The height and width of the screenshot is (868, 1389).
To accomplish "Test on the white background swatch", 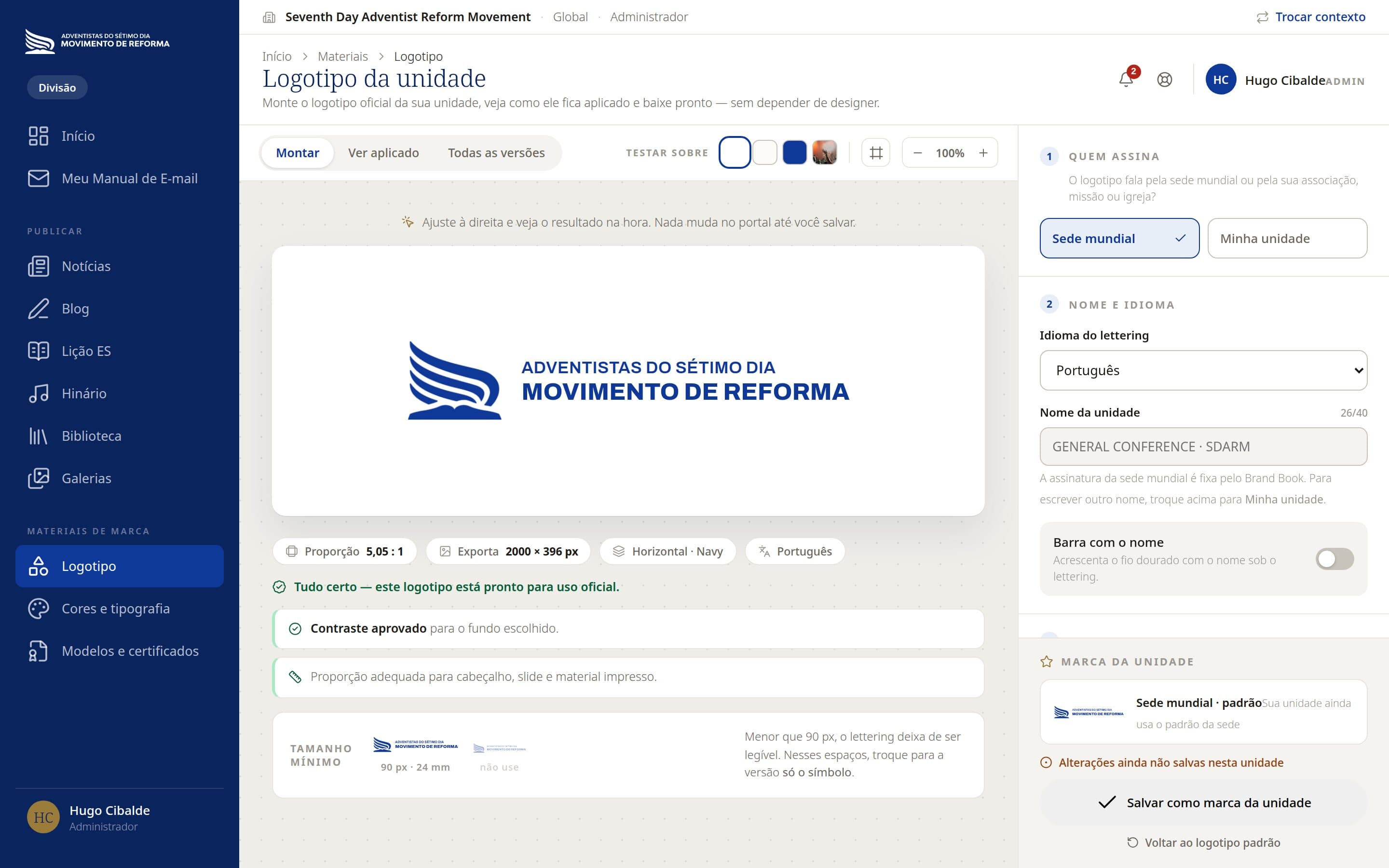I will [735, 153].
